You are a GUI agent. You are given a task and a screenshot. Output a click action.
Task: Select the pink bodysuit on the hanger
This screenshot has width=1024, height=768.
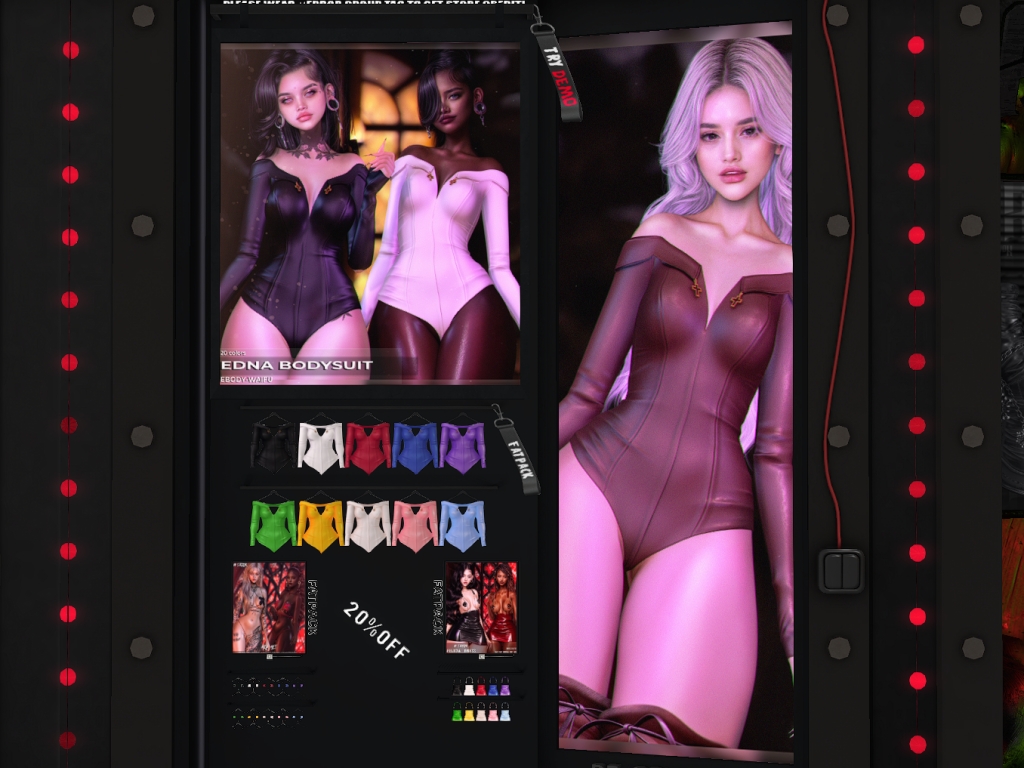click(414, 525)
